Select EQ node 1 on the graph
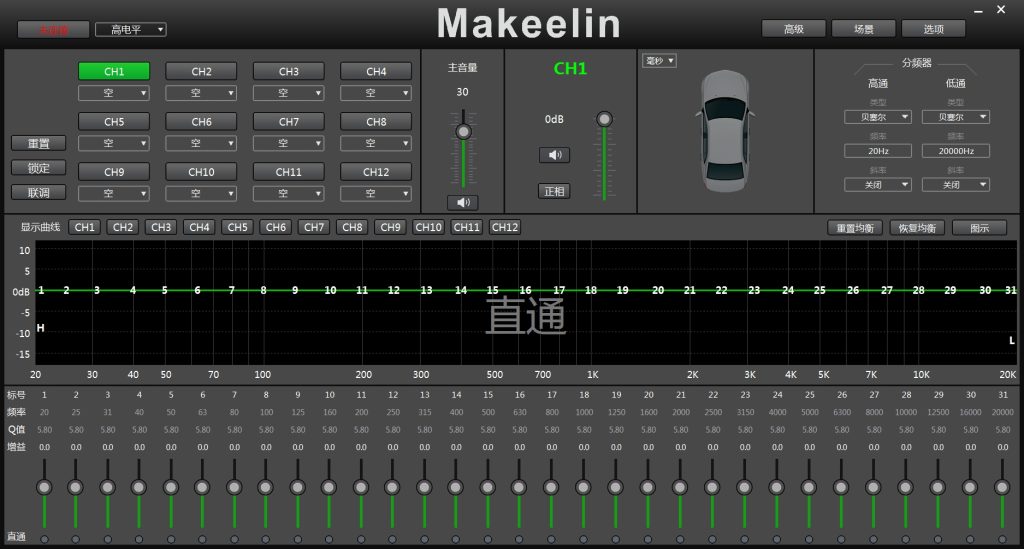The height and width of the screenshot is (549, 1024). [41, 290]
